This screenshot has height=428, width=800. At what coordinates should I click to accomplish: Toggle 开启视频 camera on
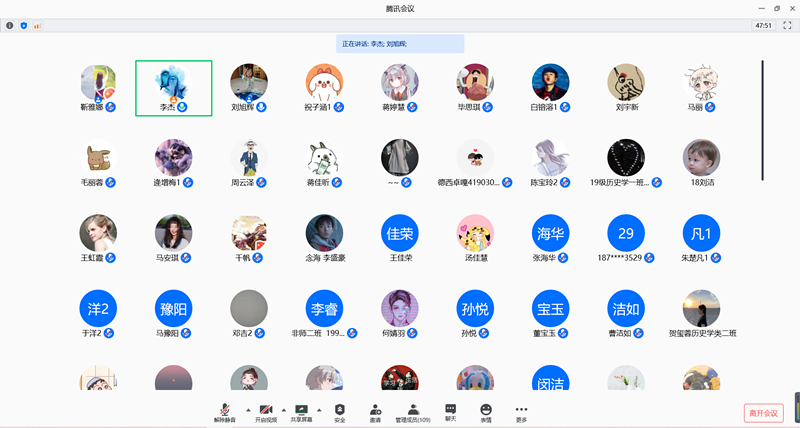[266, 412]
